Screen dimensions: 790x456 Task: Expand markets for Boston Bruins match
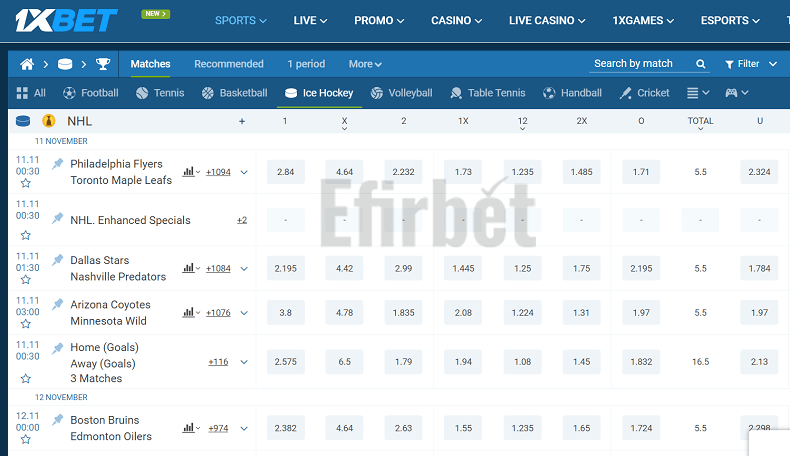[x=244, y=428]
